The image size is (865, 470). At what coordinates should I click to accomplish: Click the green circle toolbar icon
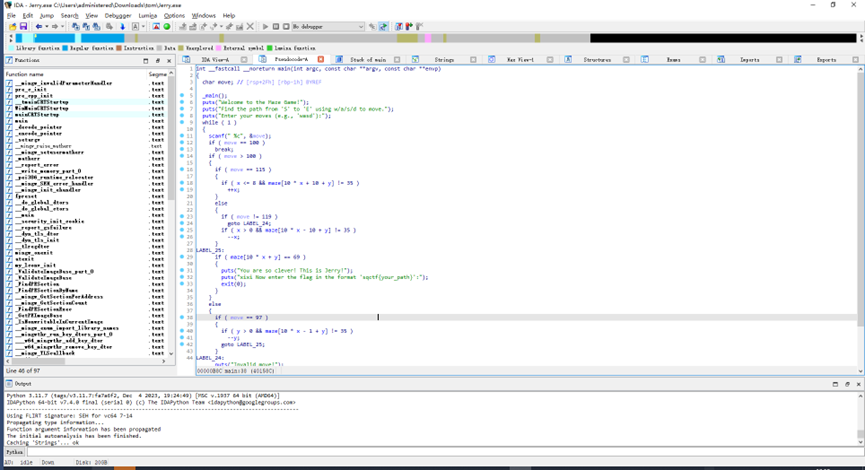coord(167,27)
